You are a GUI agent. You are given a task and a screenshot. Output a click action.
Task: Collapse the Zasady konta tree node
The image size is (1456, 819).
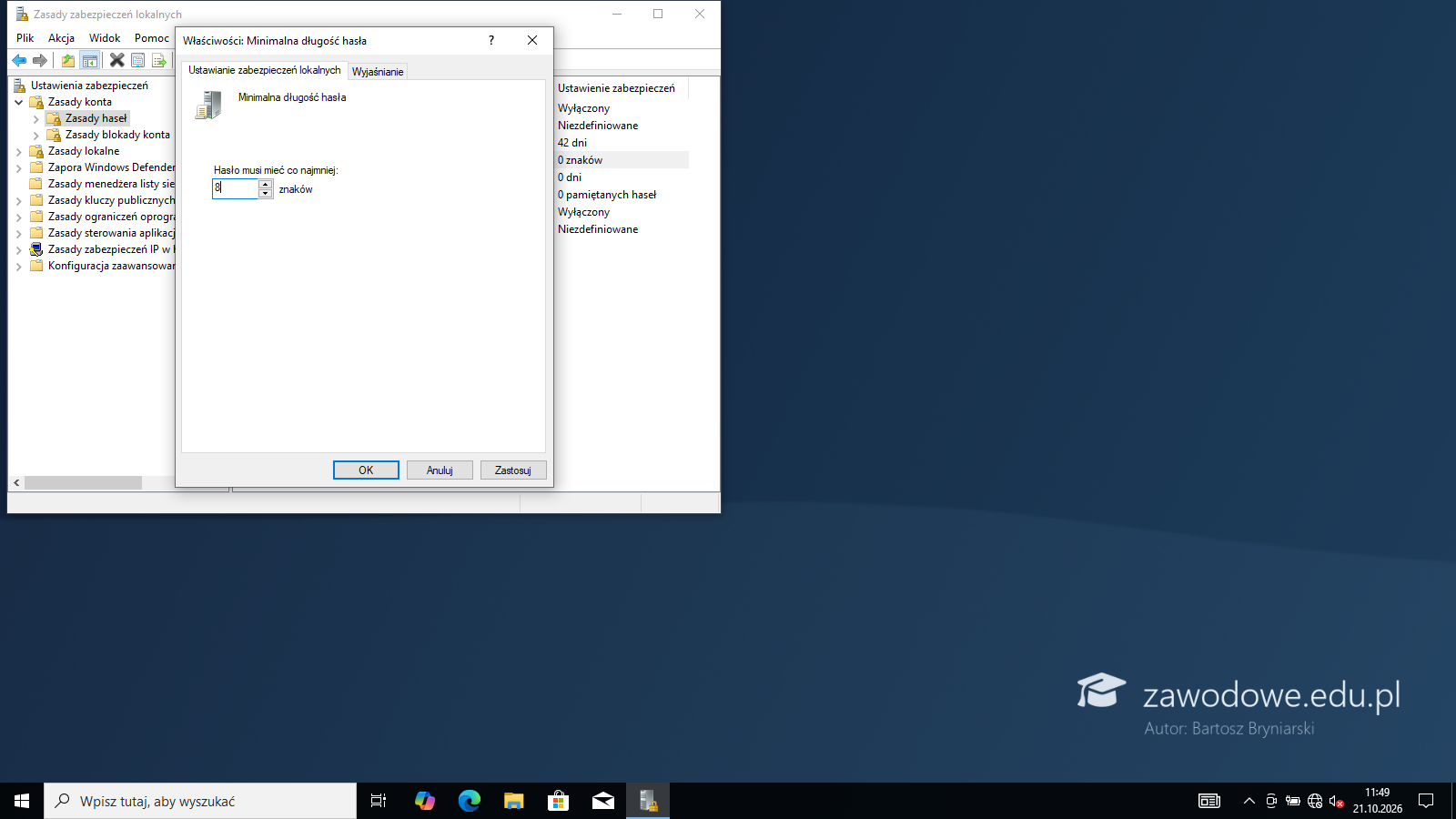click(x=19, y=102)
